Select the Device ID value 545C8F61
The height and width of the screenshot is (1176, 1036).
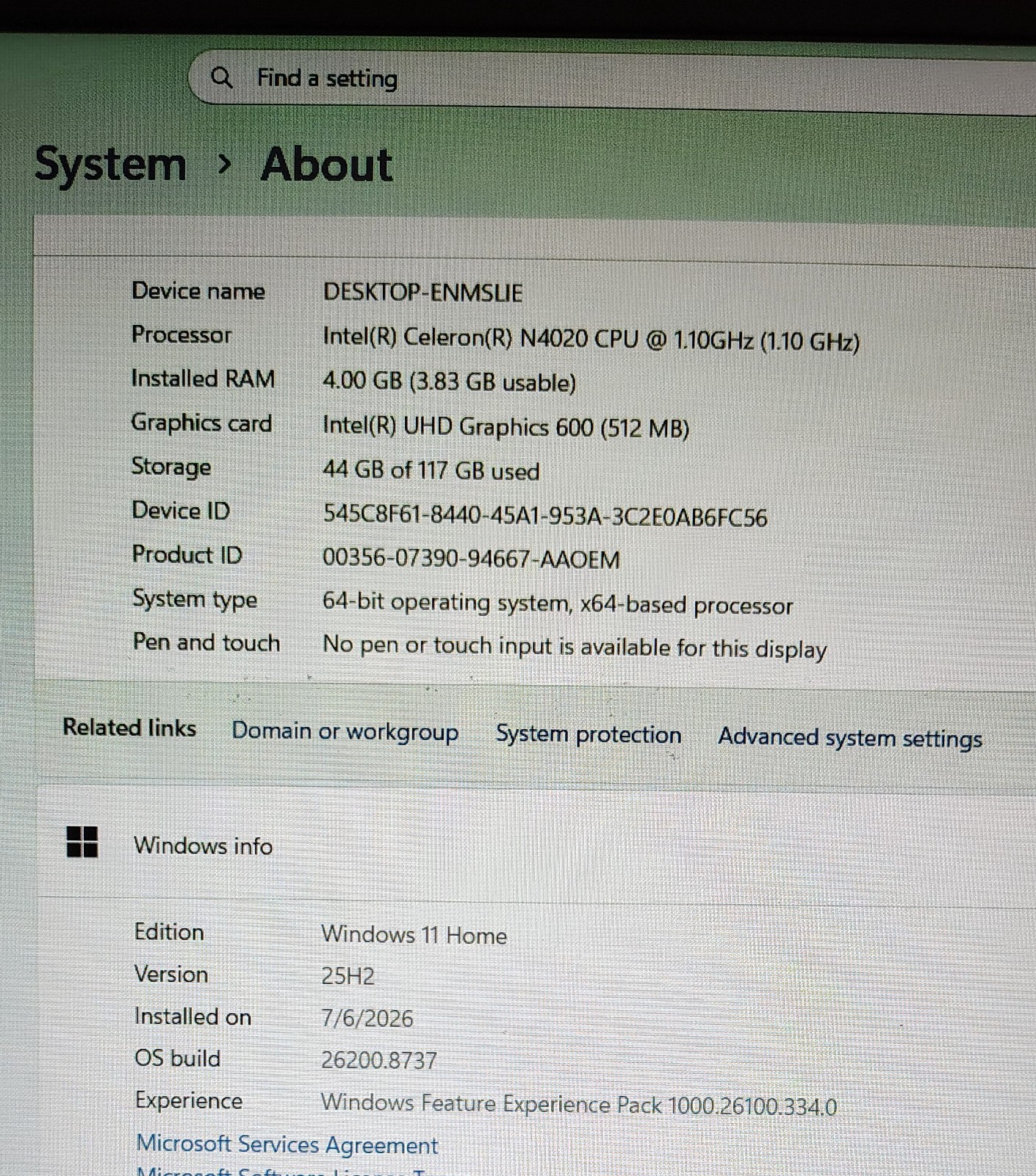(545, 516)
